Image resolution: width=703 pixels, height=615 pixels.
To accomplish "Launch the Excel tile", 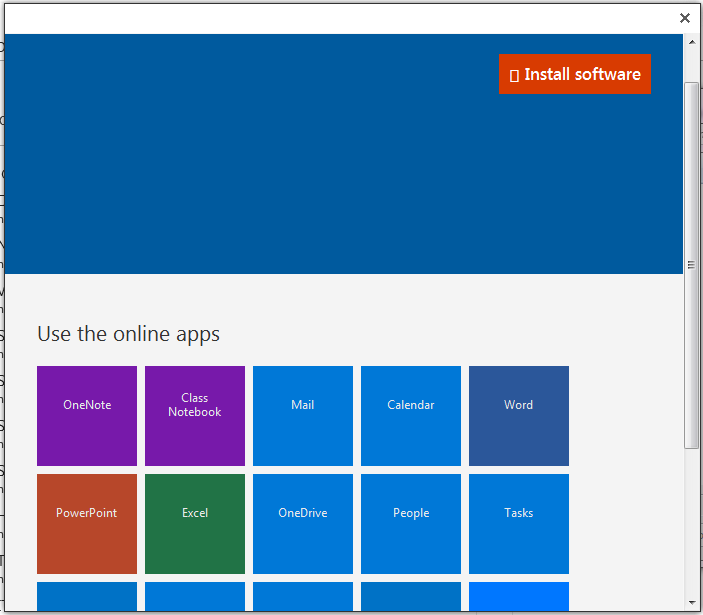I will coord(195,524).
